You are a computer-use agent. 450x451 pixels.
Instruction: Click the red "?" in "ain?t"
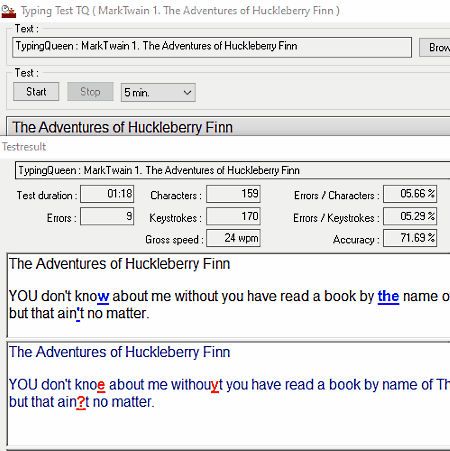[80, 402]
